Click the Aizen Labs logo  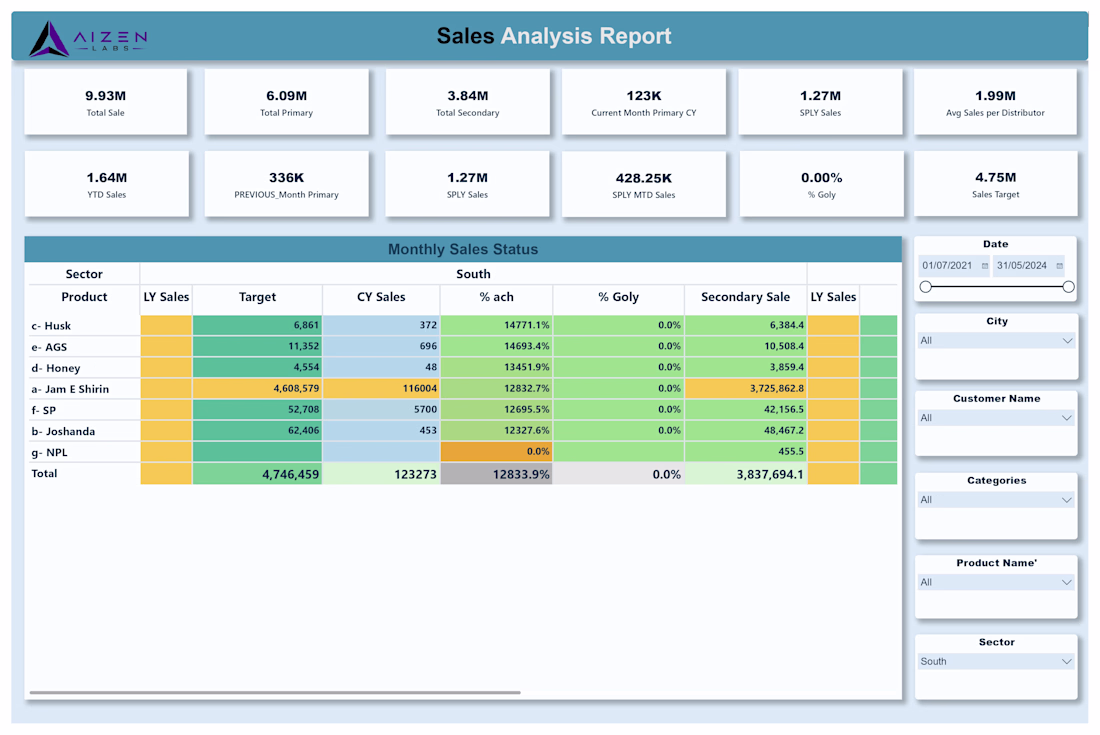point(88,39)
